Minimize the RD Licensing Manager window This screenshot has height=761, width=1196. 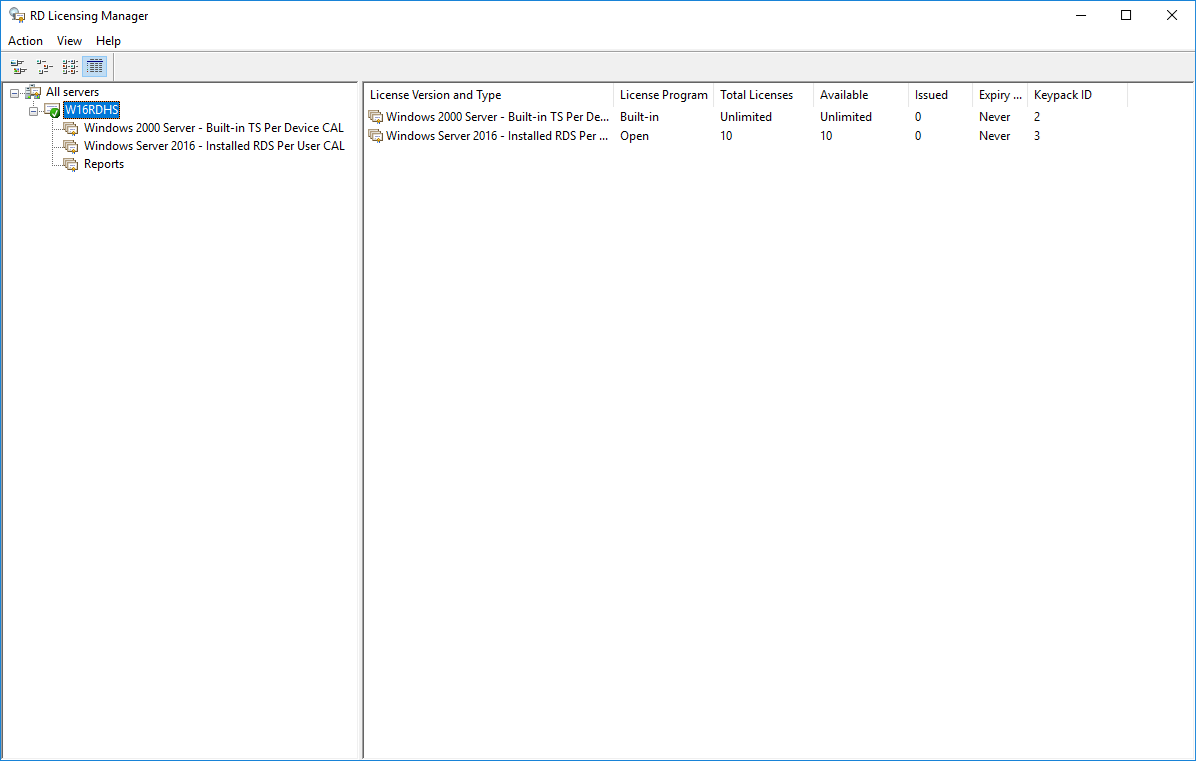point(1081,15)
